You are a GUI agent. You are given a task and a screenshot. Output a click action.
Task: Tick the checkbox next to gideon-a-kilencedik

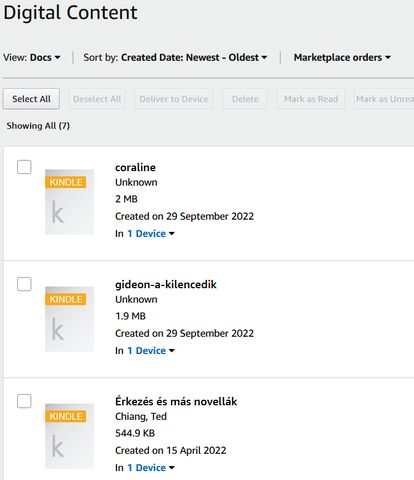coord(24,284)
